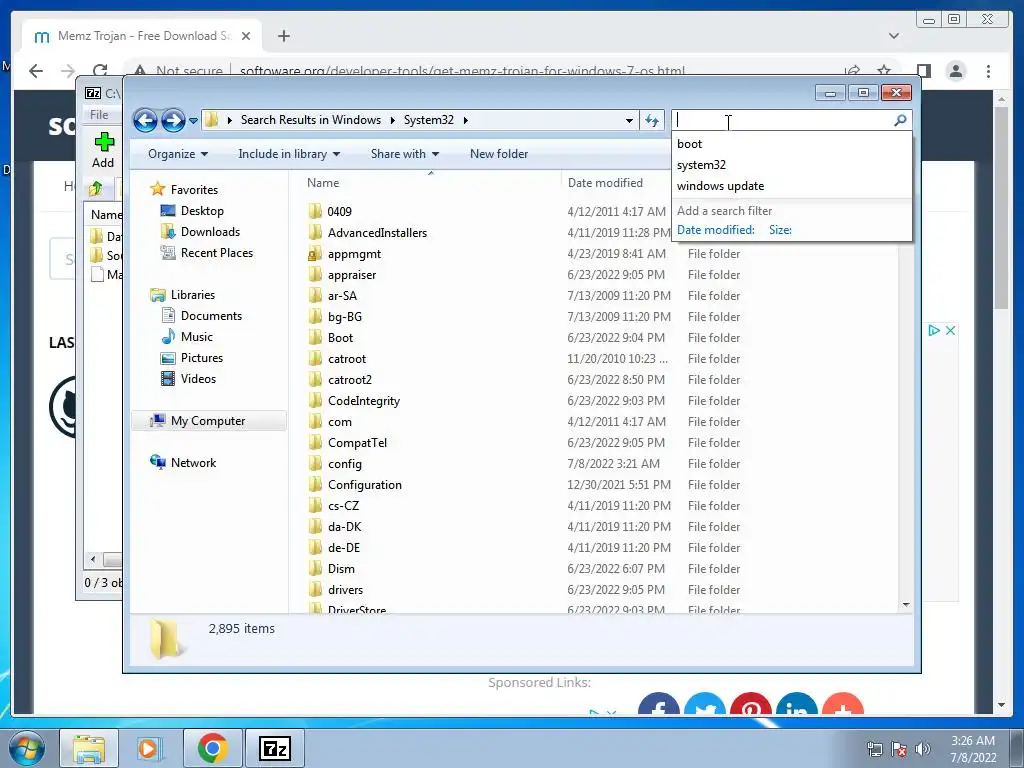Image resolution: width=1024 pixels, height=768 pixels.
Task: Click the System32 breadcrumb segment
Action: pos(428,120)
